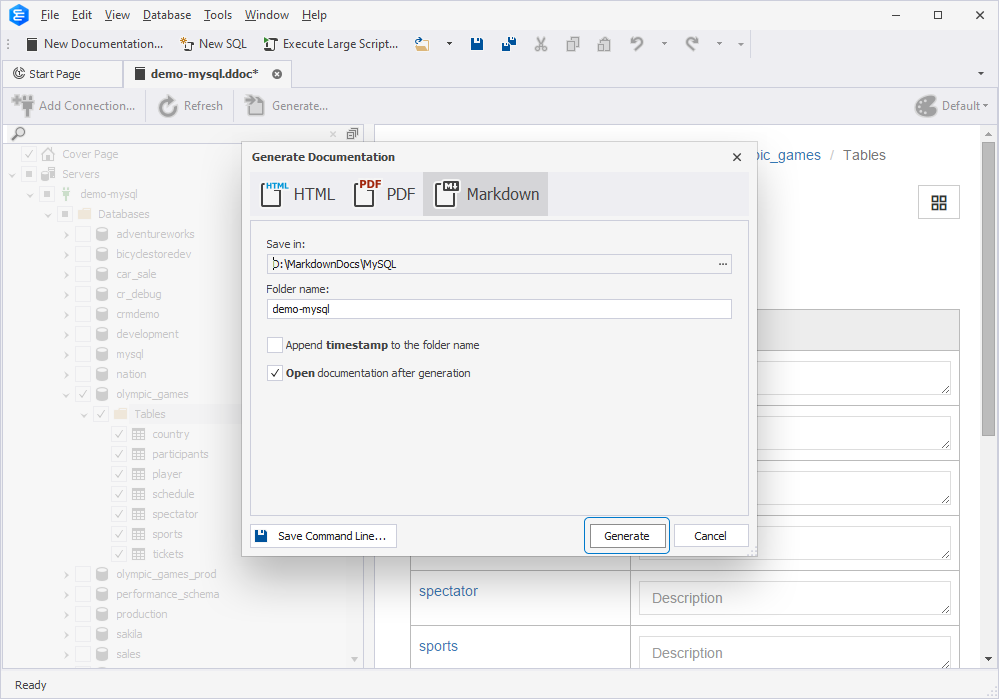The image size is (999, 699).
Task: Toggle the grid view icon near Tables
Action: pos(938,202)
